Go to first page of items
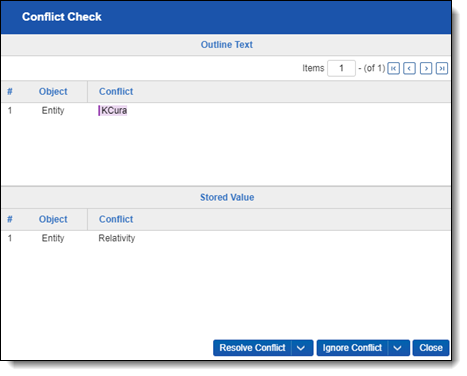Image resolution: width=467 pixels, height=376 pixels. tap(393, 68)
